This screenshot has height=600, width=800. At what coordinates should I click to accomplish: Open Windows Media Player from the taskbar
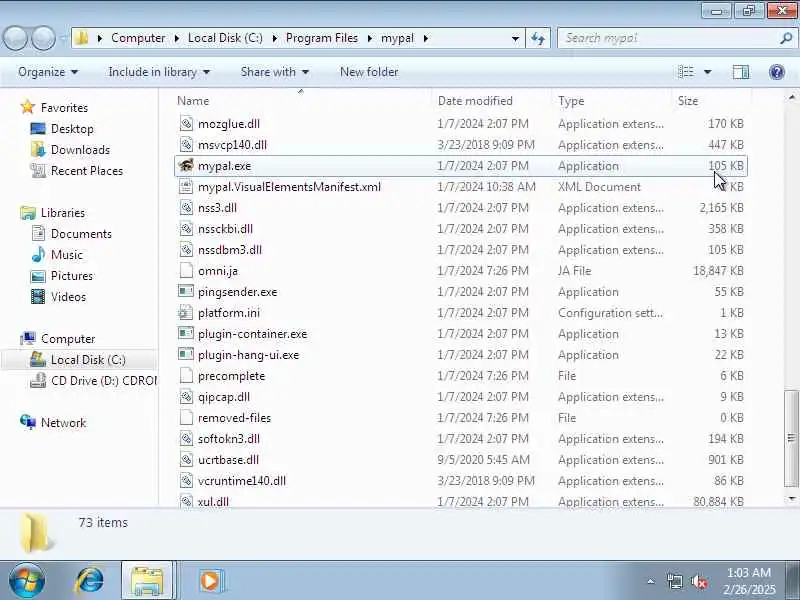coord(210,581)
